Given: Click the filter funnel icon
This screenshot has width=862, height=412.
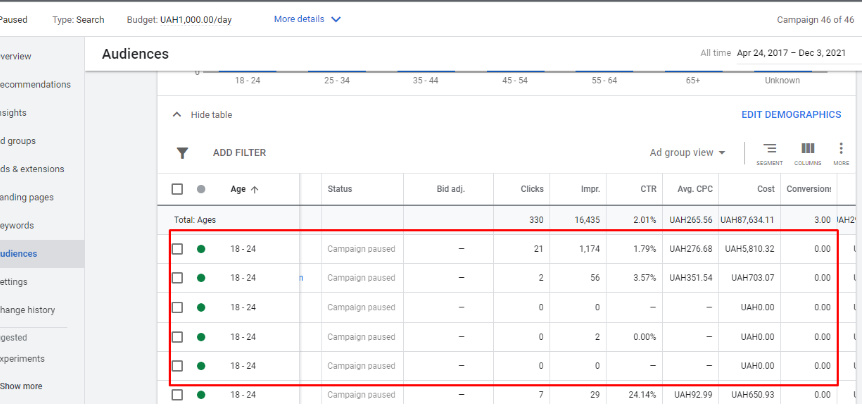Looking at the screenshot, I should 182,153.
